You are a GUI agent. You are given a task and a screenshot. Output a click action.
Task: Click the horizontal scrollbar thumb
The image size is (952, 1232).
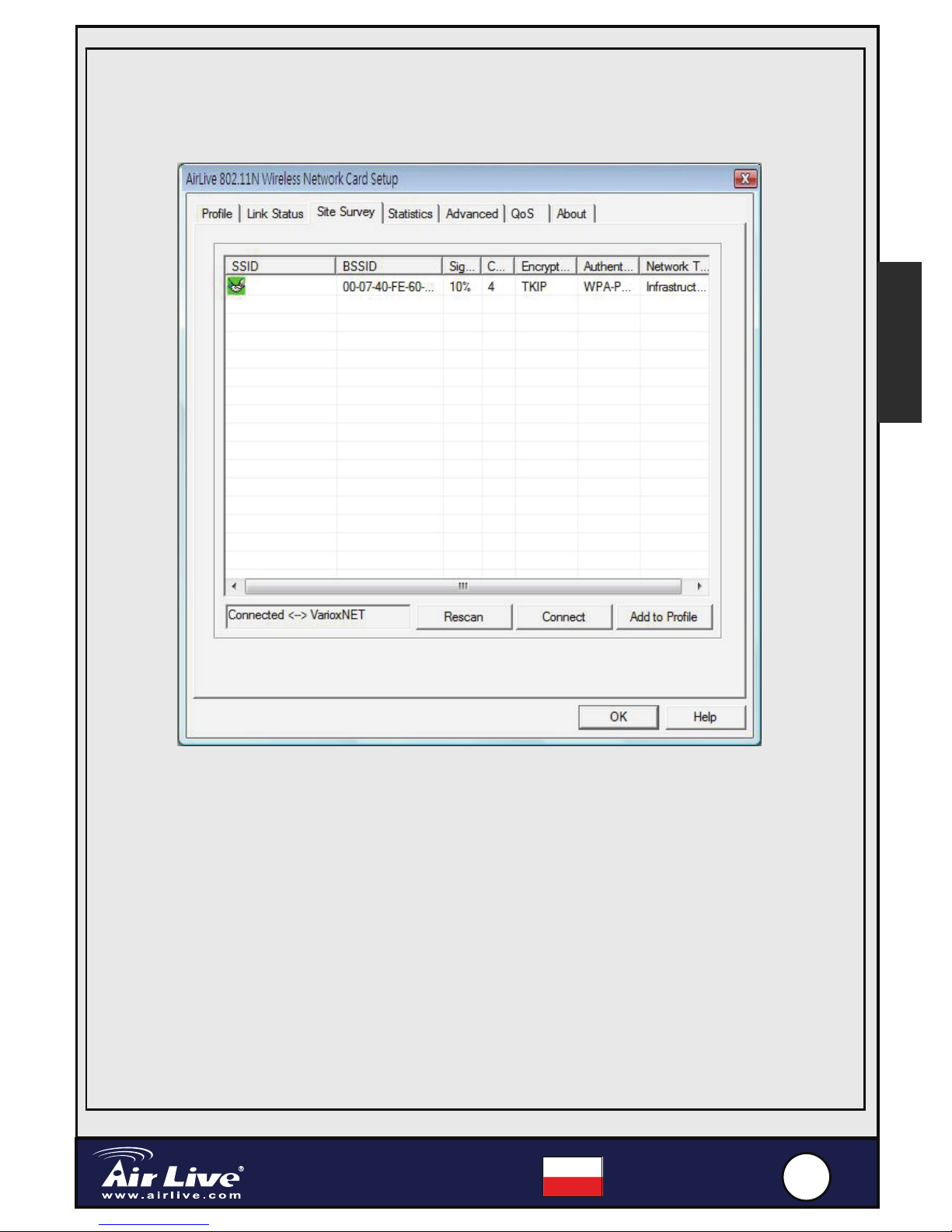tap(463, 586)
